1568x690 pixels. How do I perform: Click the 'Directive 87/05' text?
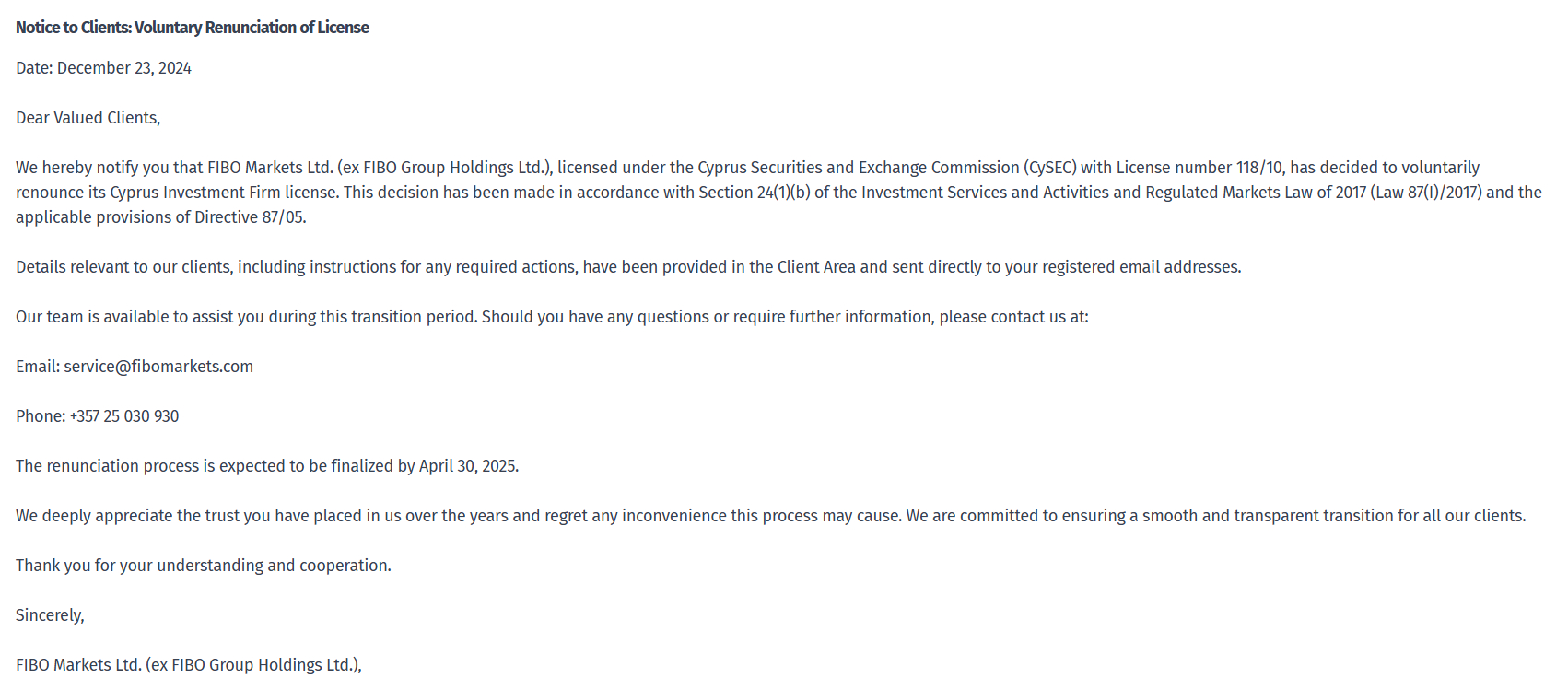pos(250,217)
